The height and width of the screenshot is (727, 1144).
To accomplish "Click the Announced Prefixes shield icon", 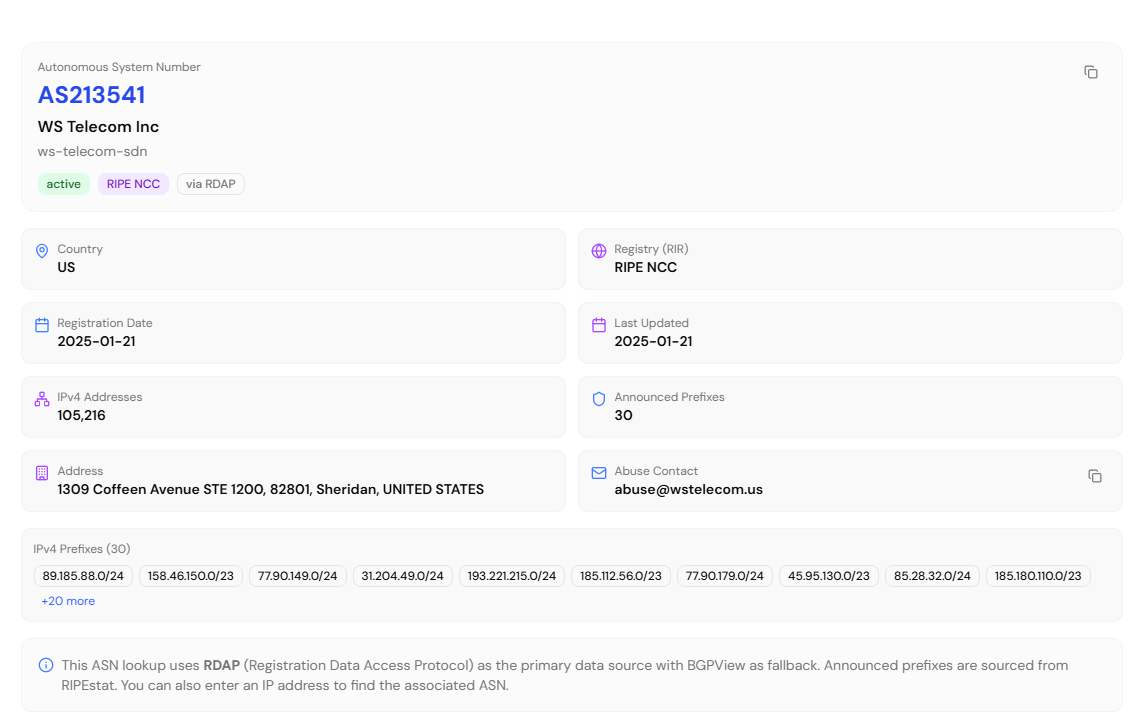I will pos(599,399).
